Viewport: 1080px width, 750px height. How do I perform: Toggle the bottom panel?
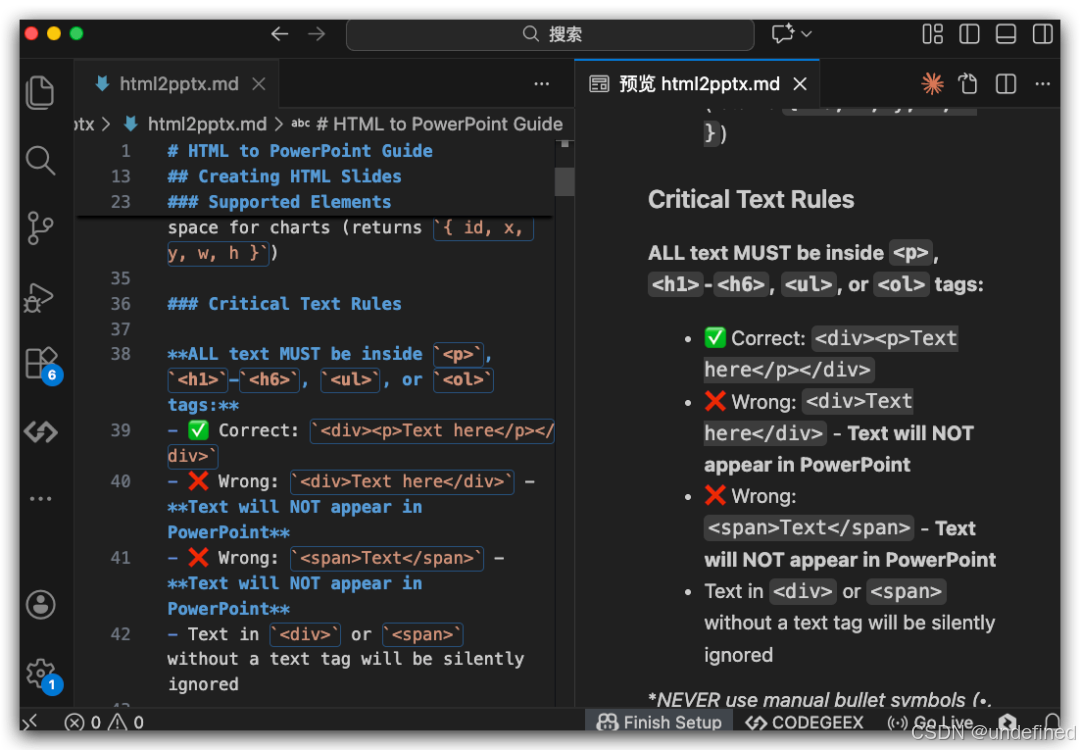click(1006, 34)
